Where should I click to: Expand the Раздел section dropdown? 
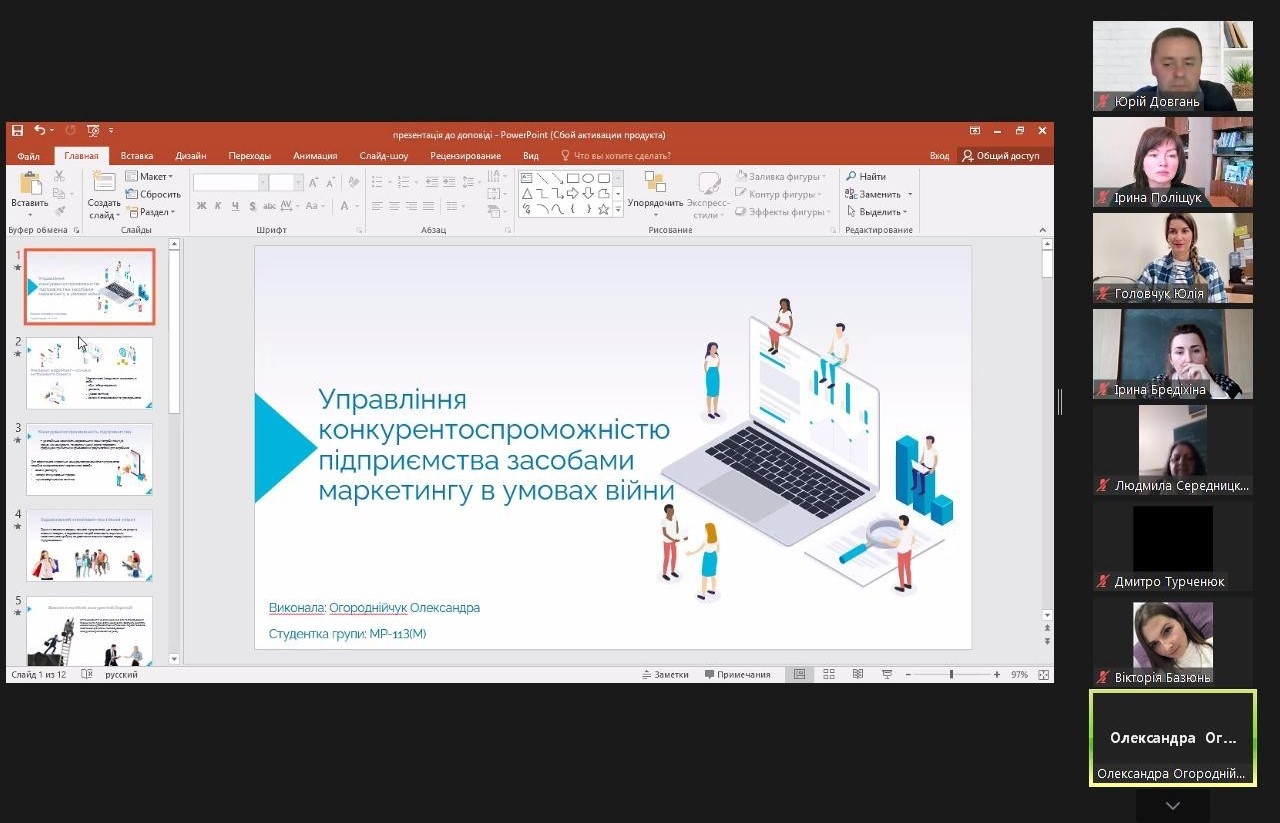pyautogui.click(x=150, y=212)
